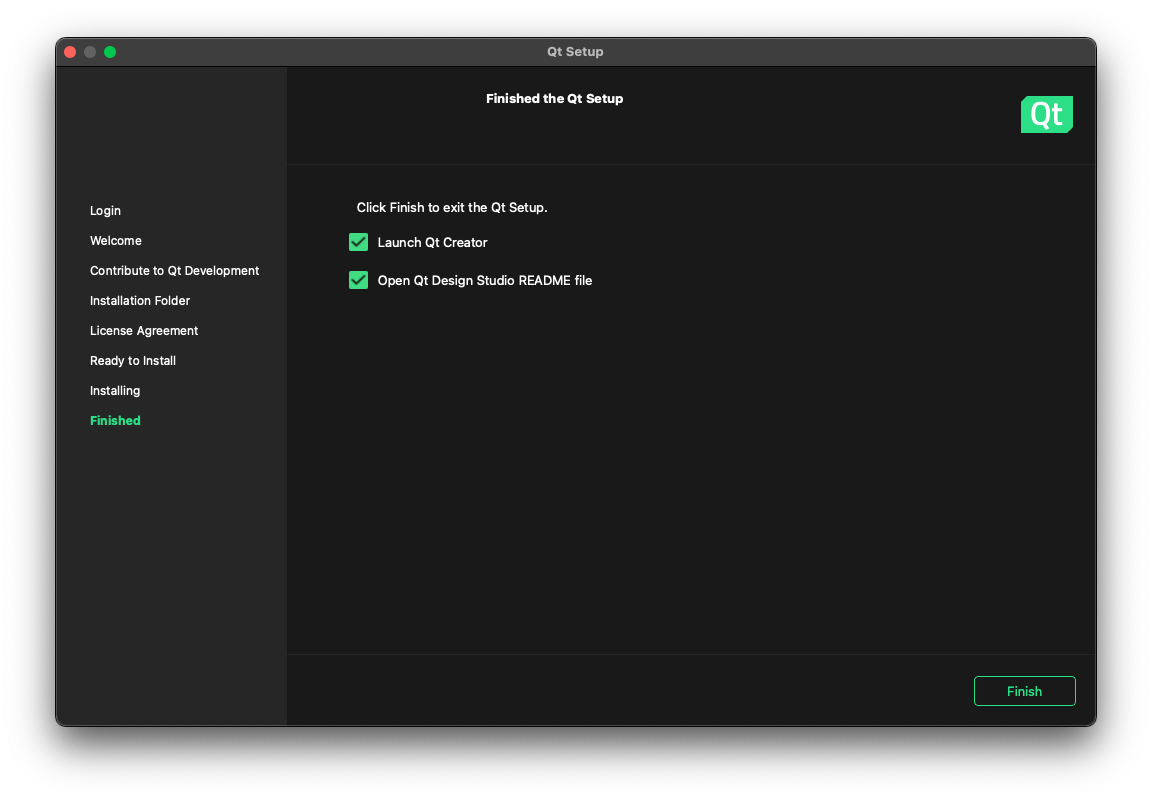The width and height of the screenshot is (1152, 800).
Task: Close the Qt Setup window
Action: [70, 52]
